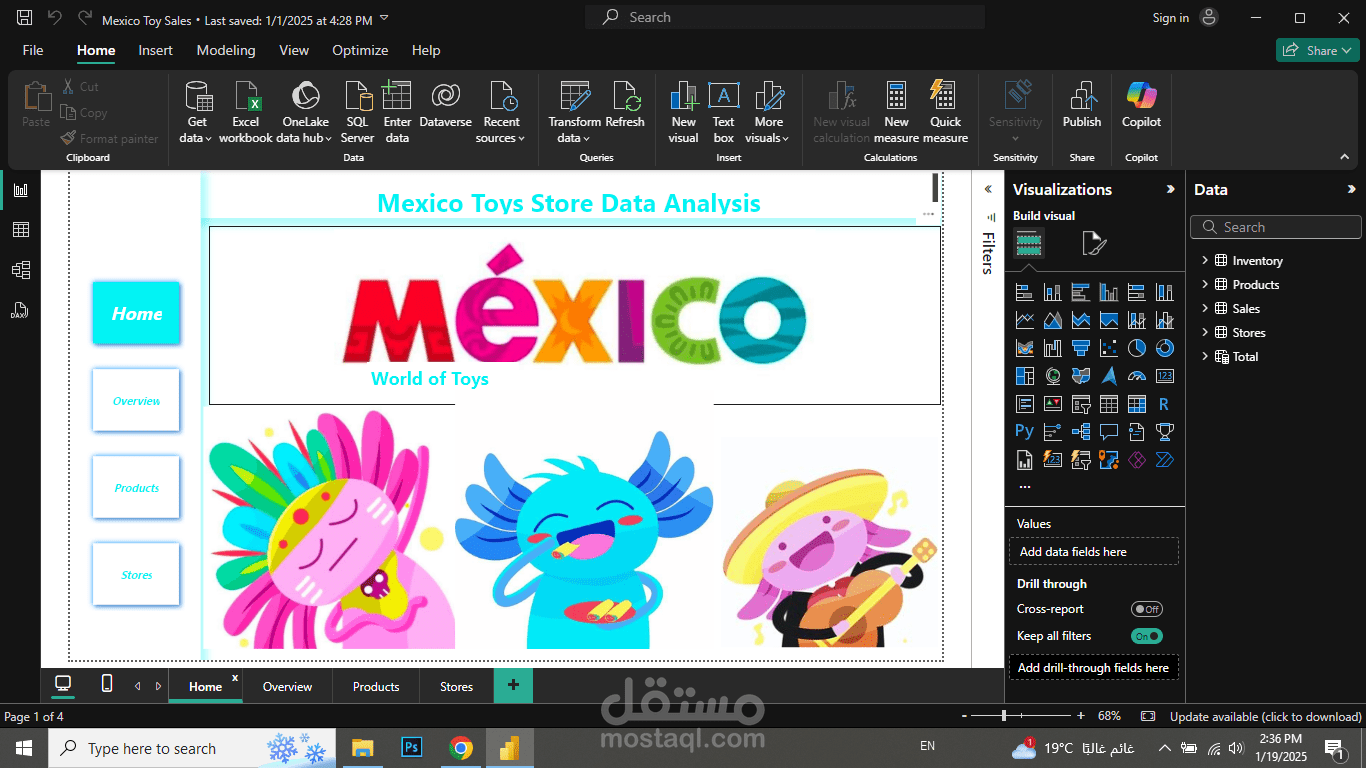This screenshot has height=768, width=1366.
Task: Select the line chart visual
Action: click(1024, 320)
